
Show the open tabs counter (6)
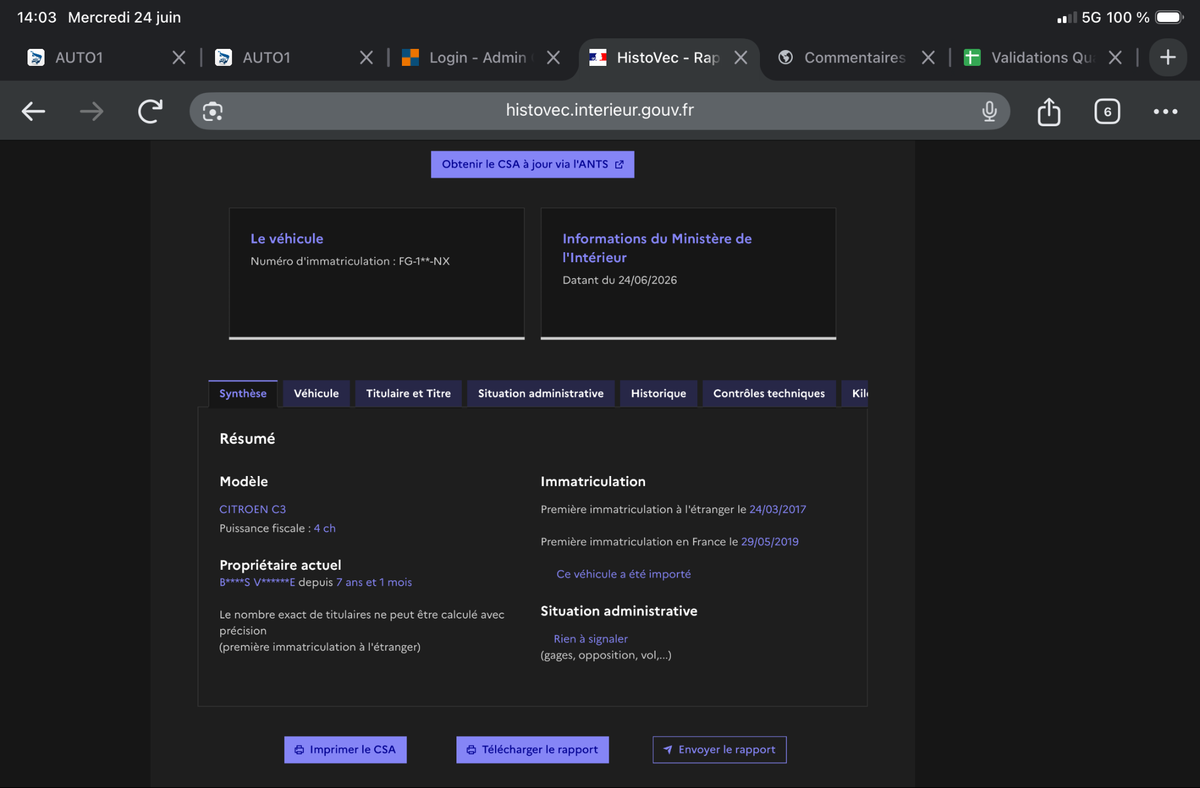point(1106,112)
